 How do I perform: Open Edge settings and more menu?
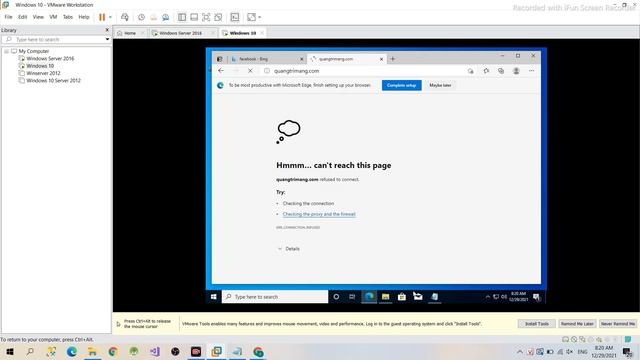[531, 71]
